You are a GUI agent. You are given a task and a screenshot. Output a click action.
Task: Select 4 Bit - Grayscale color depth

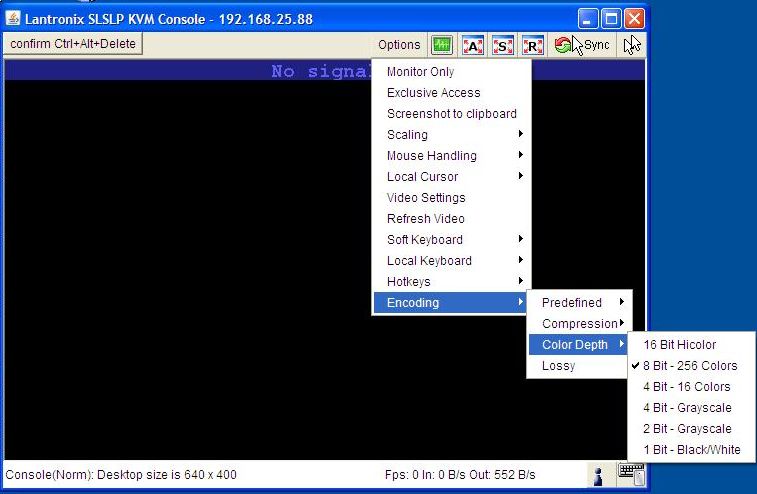(x=687, y=408)
